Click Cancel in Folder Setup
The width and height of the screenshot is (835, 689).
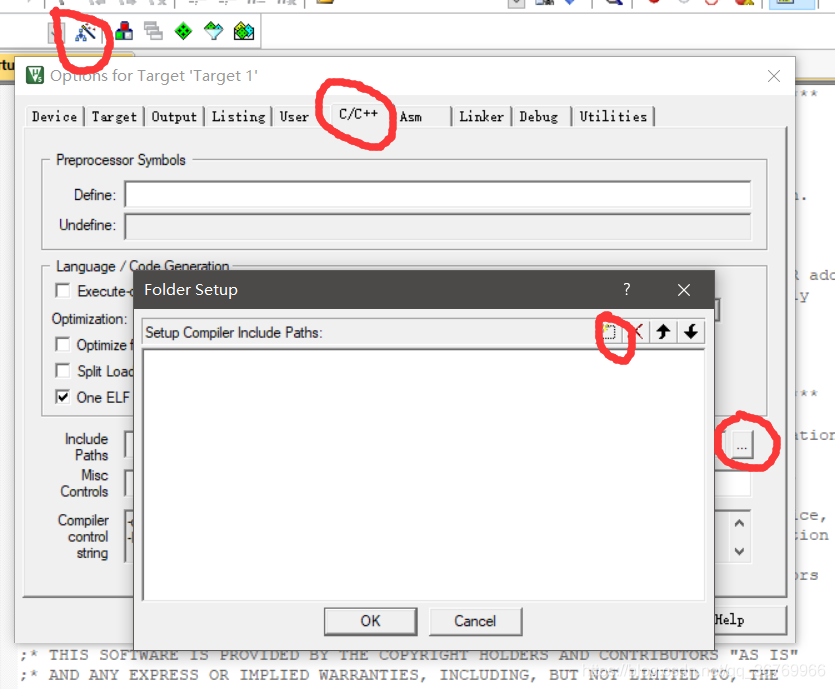tap(475, 621)
